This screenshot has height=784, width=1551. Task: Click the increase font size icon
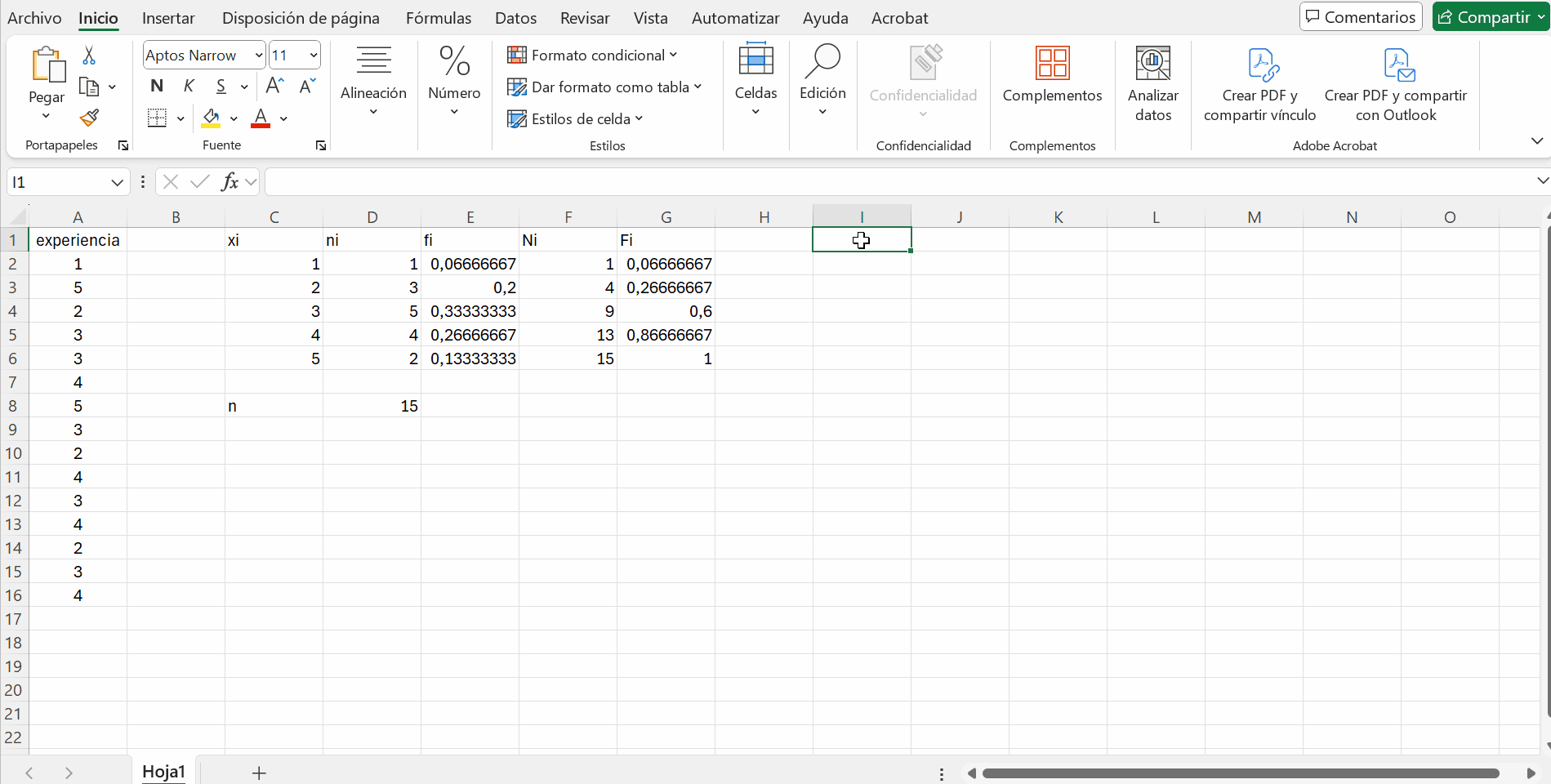click(275, 86)
